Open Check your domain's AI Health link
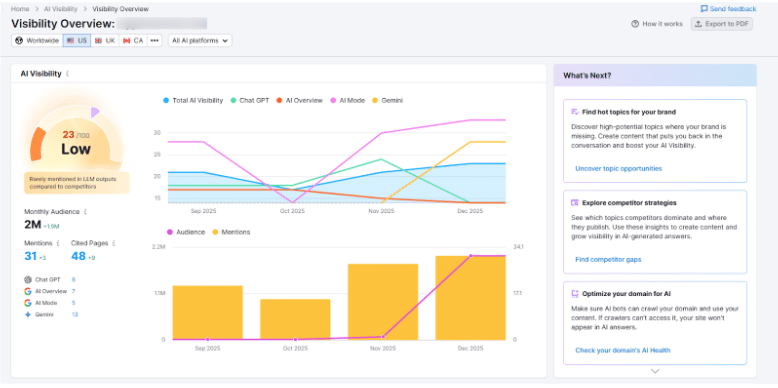 pos(623,350)
